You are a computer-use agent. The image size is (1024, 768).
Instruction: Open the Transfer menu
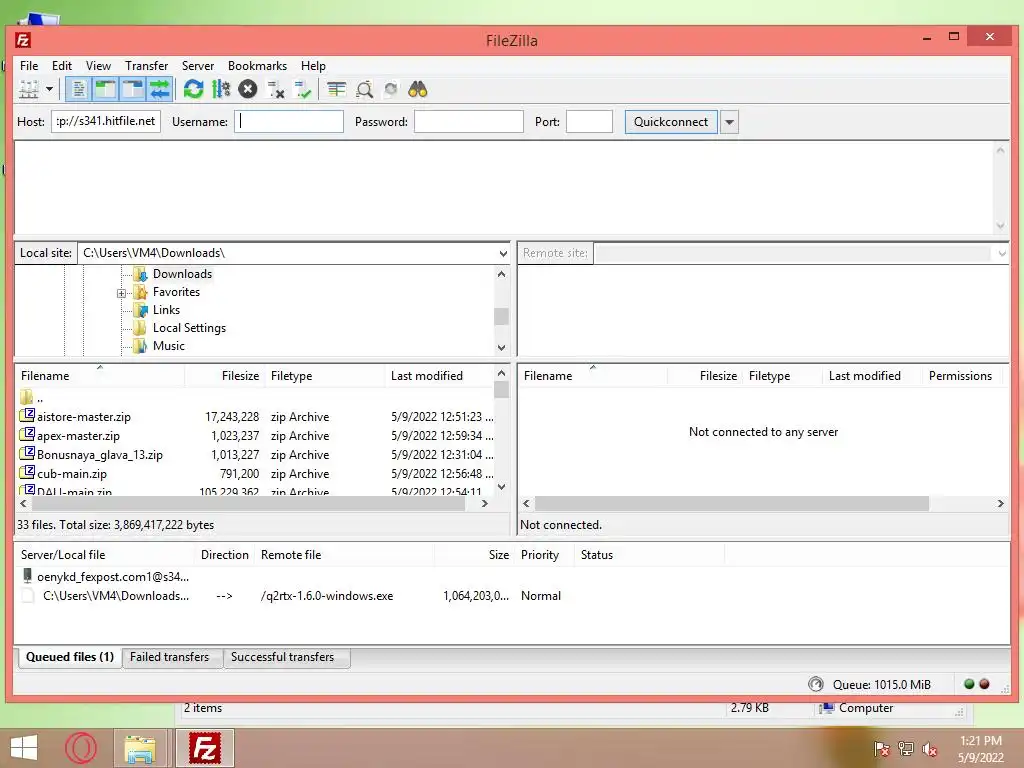click(146, 66)
